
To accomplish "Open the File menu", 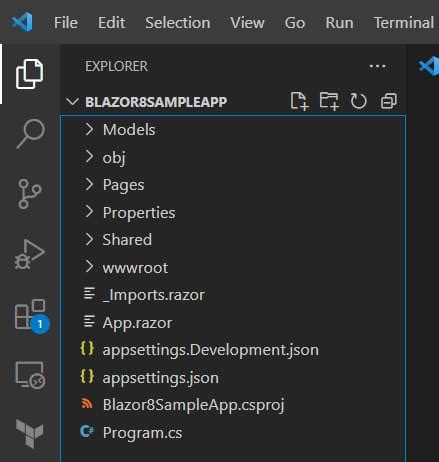I will (66, 23).
